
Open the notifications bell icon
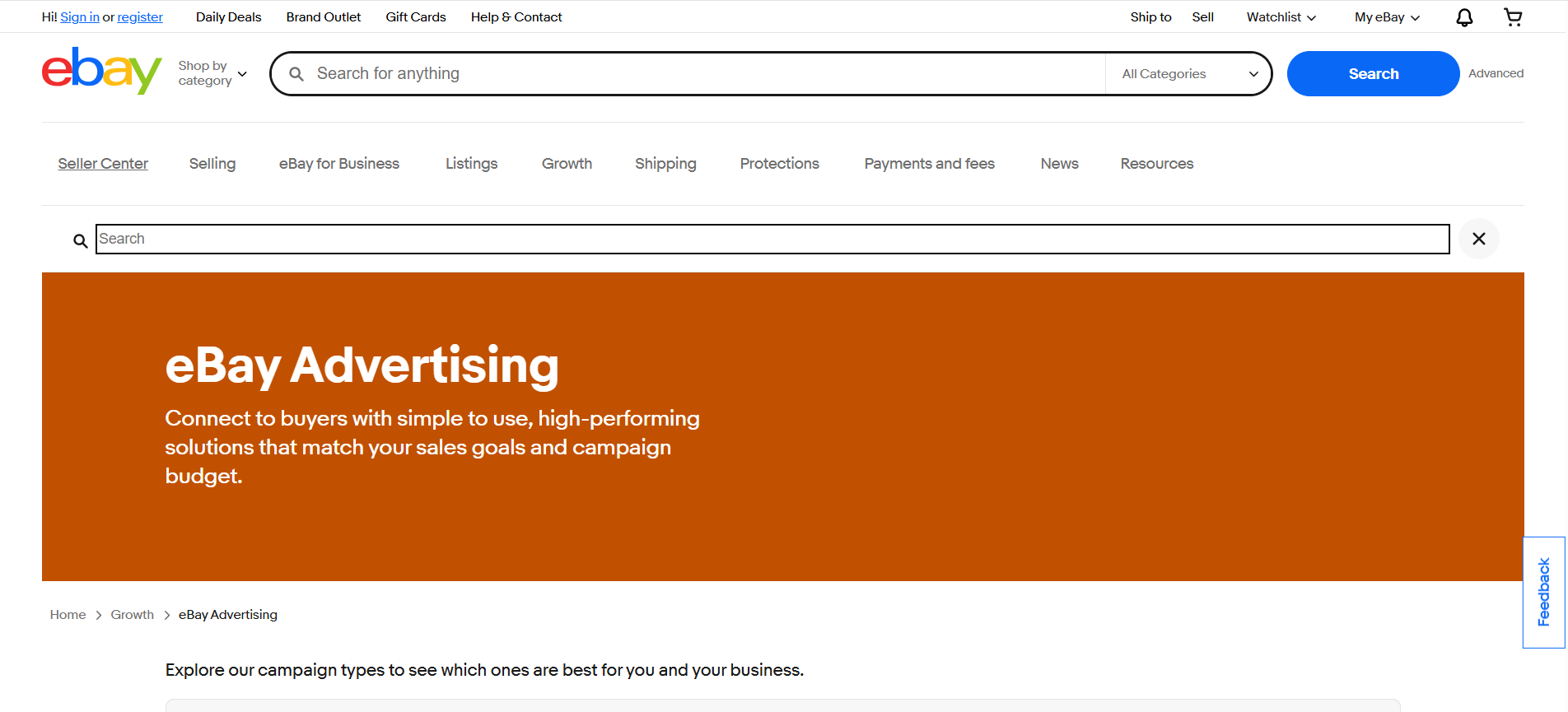[1464, 17]
